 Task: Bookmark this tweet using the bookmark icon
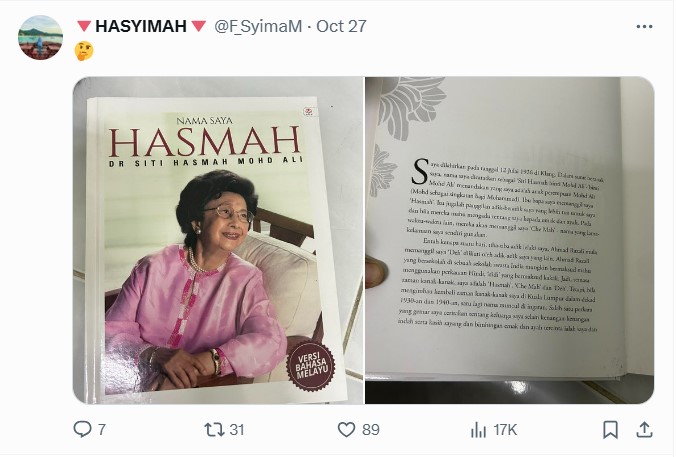coord(610,430)
